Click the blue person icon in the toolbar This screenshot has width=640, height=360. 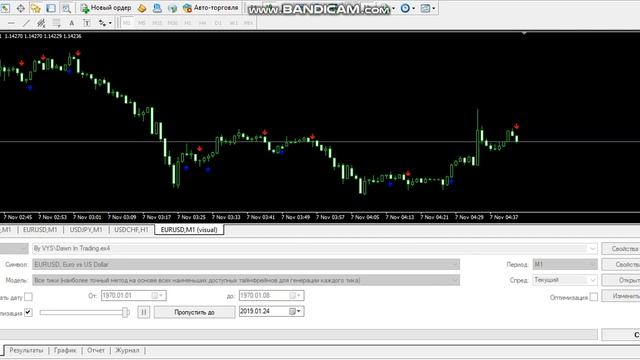[157, 8]
